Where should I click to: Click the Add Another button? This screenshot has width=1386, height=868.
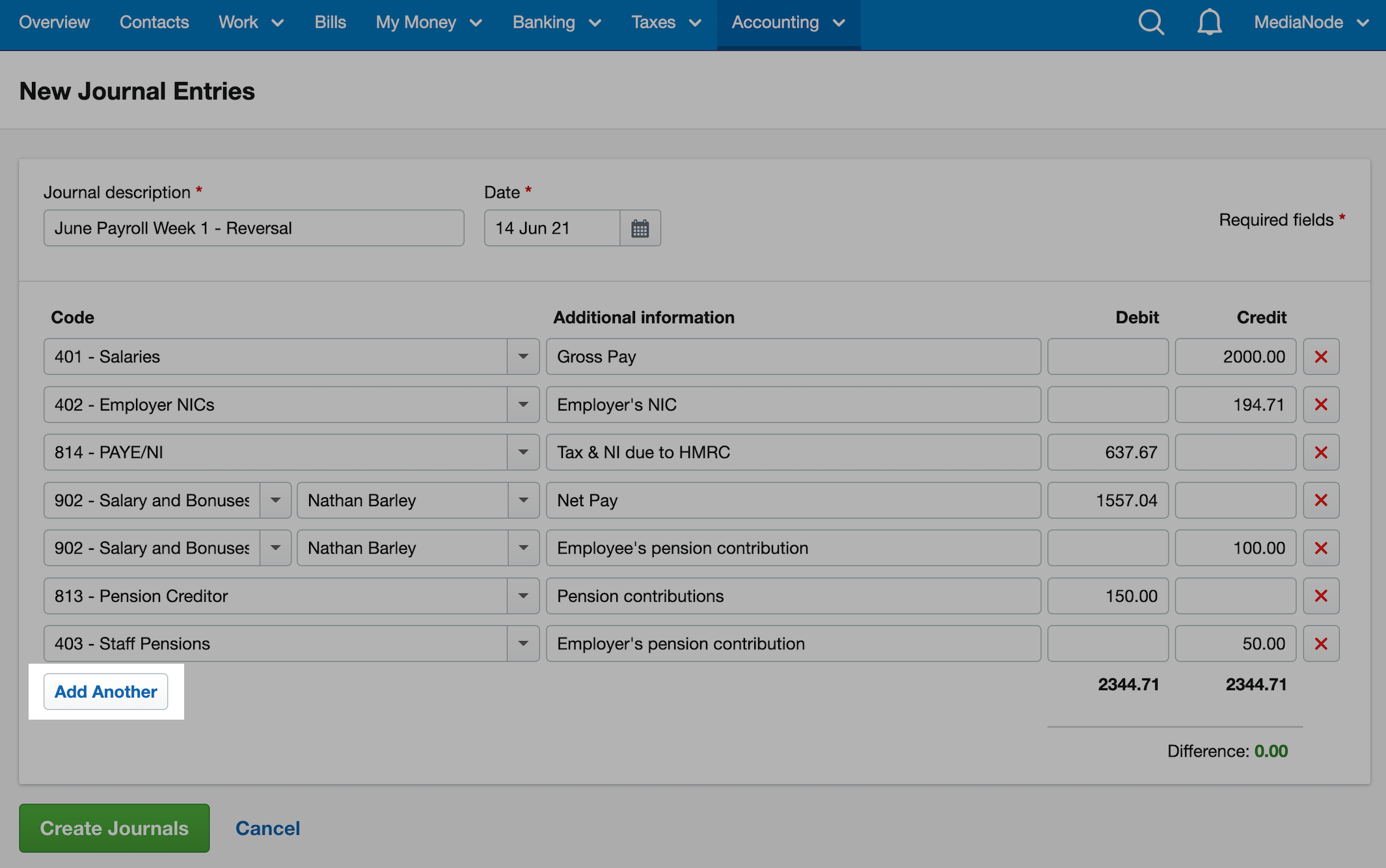click(x=105, y=692)
